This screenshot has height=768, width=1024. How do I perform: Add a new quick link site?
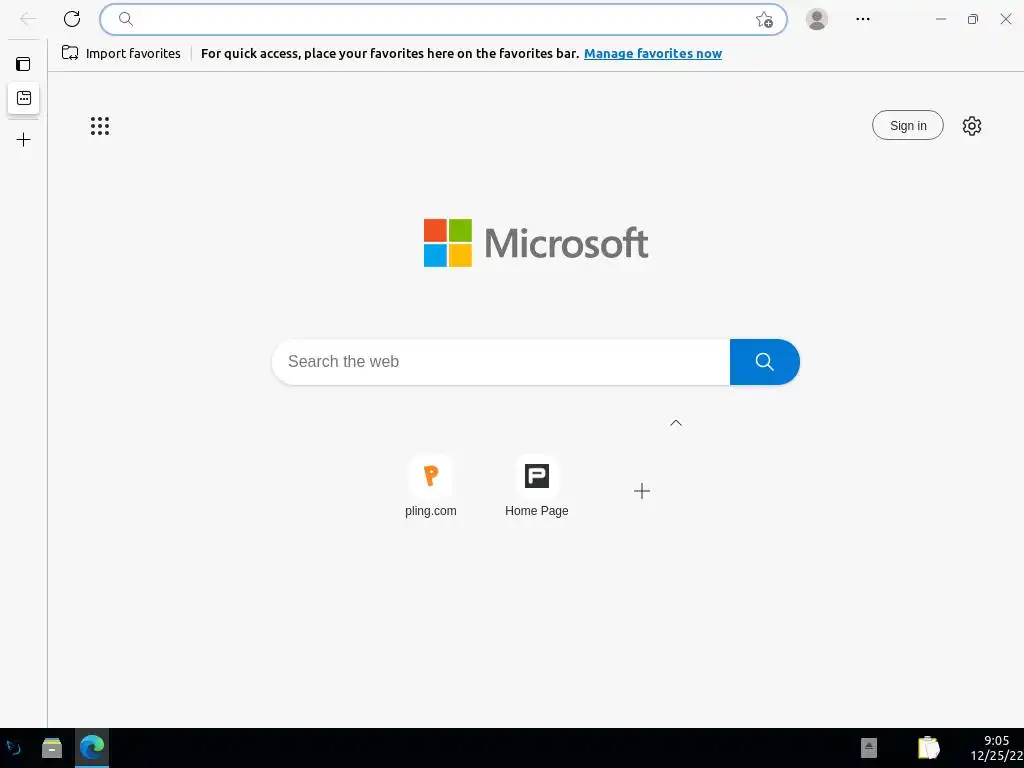click(642, 491)
